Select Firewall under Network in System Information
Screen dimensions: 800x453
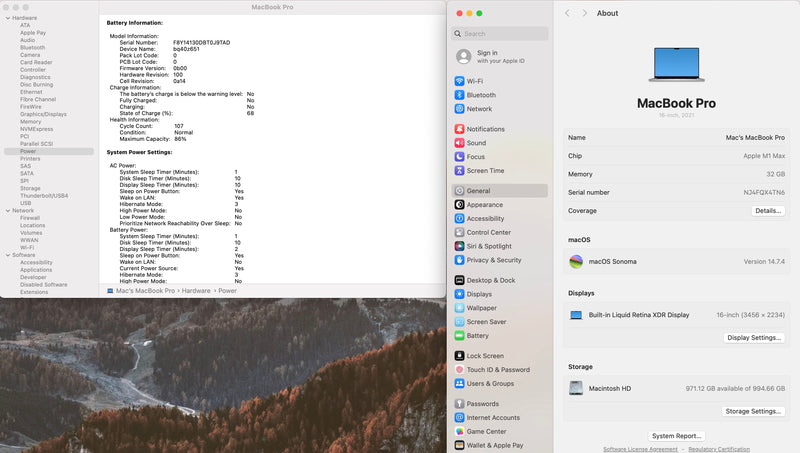coord(30,218)
